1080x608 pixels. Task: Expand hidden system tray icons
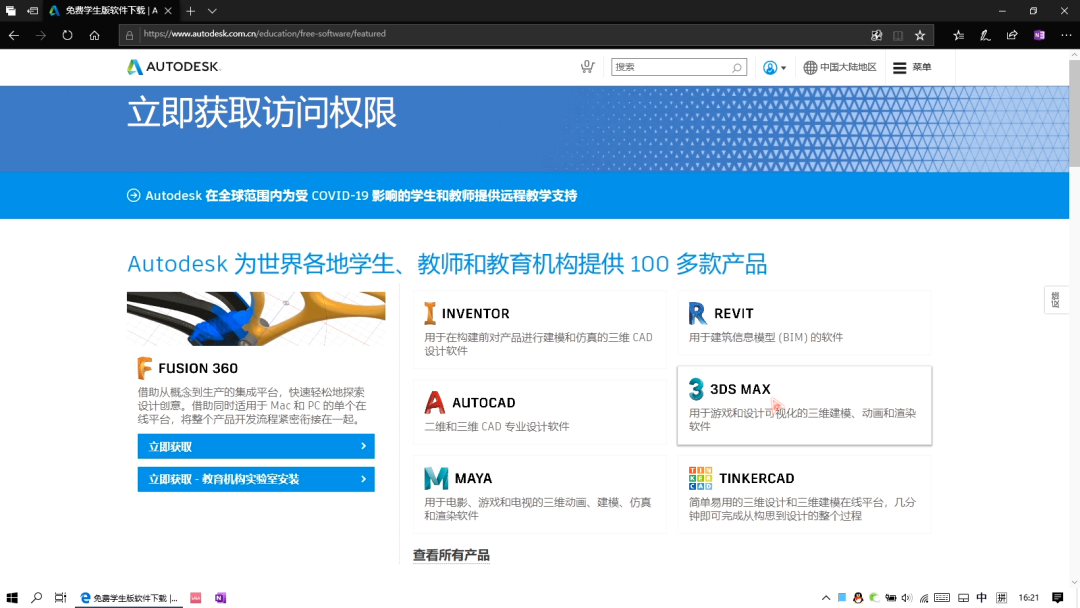pos(826,598)
